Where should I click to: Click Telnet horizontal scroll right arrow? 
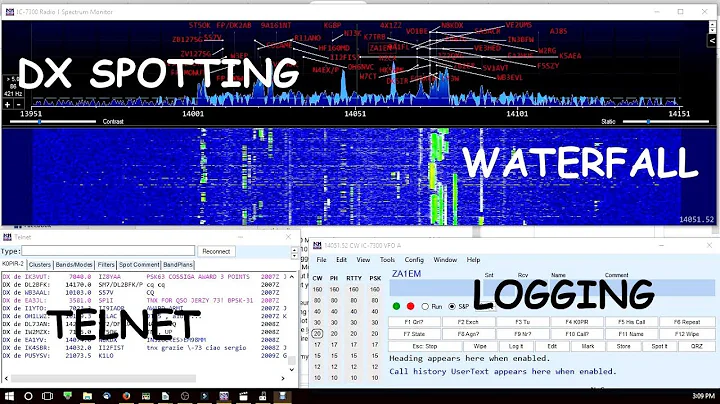(283, 378)
